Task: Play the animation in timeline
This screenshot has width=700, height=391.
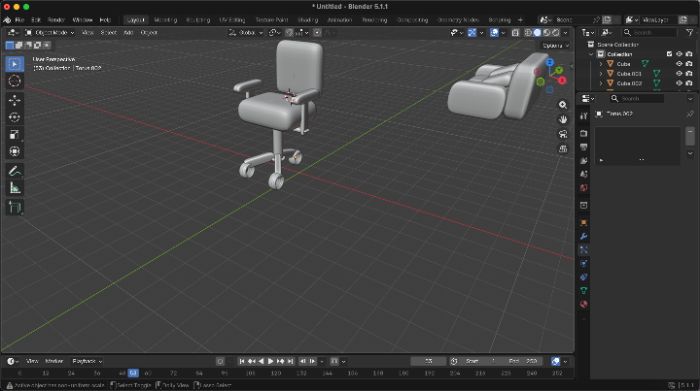Action: coord(271,361)
